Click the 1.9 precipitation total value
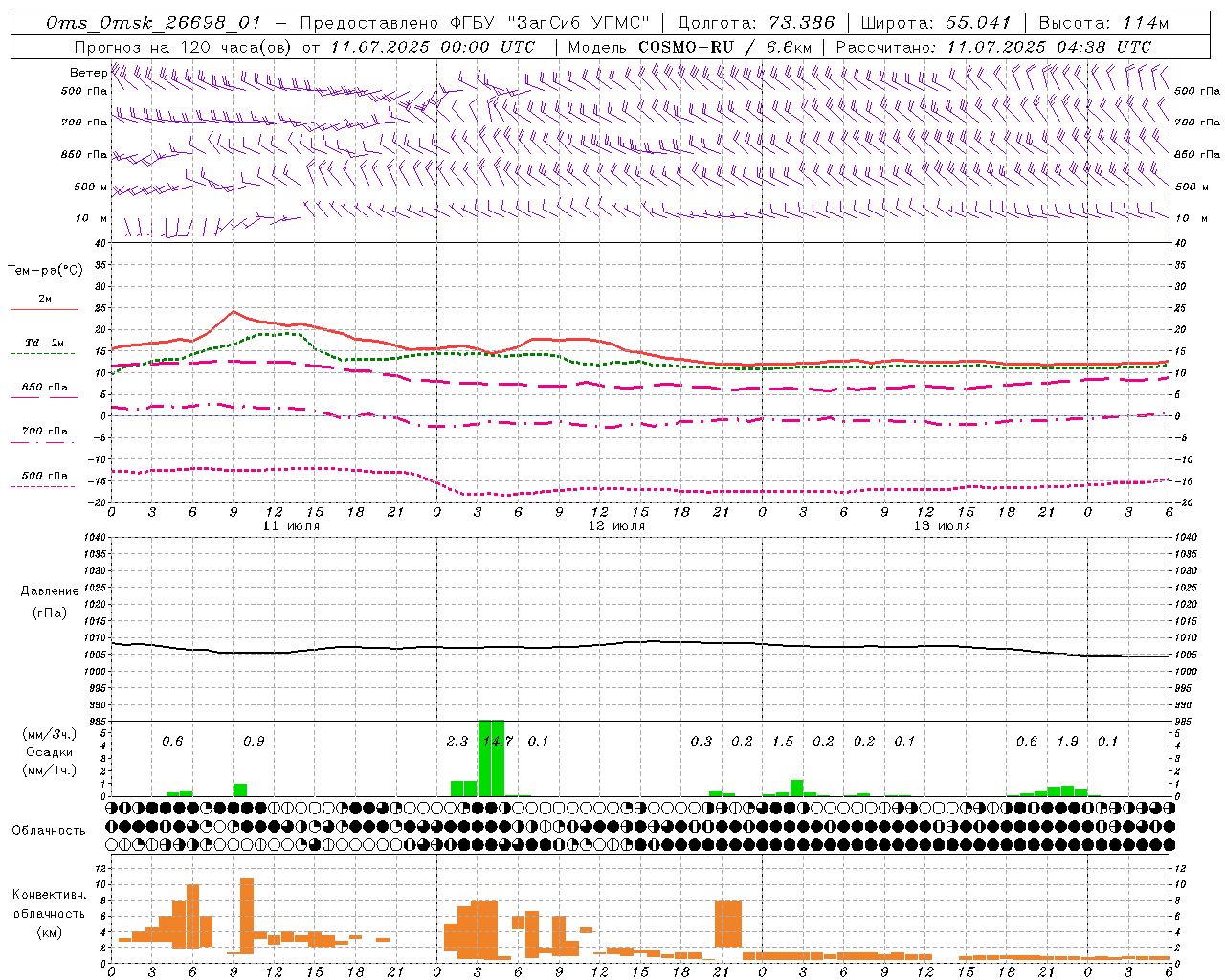The height and width of the screenshot is (980, 1225). pyautogui.click(x=1068, y=742)
